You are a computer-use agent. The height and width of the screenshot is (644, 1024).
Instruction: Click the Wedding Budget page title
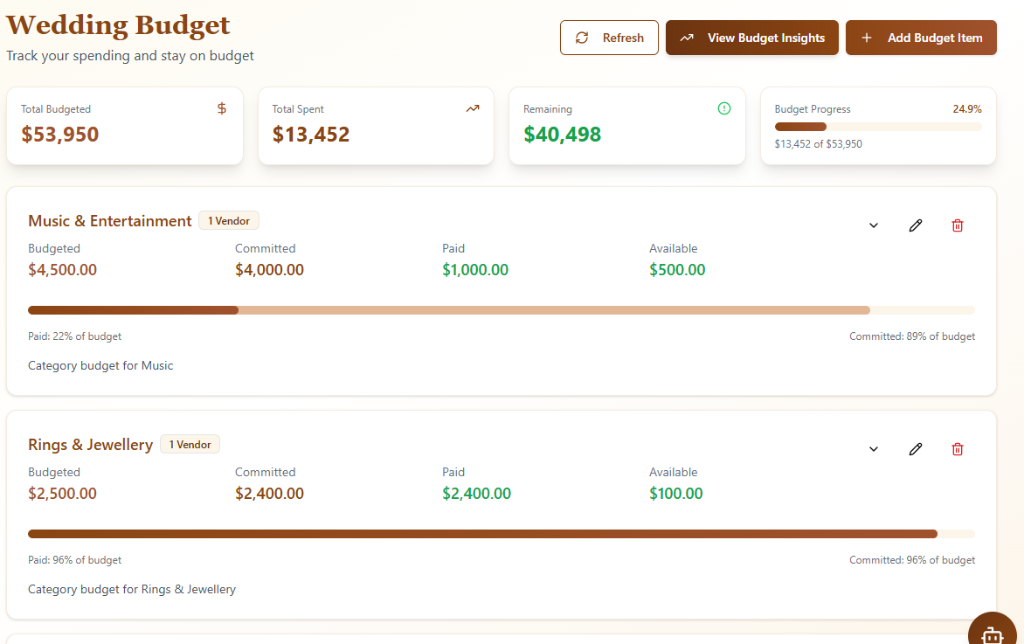coord(118,25)
